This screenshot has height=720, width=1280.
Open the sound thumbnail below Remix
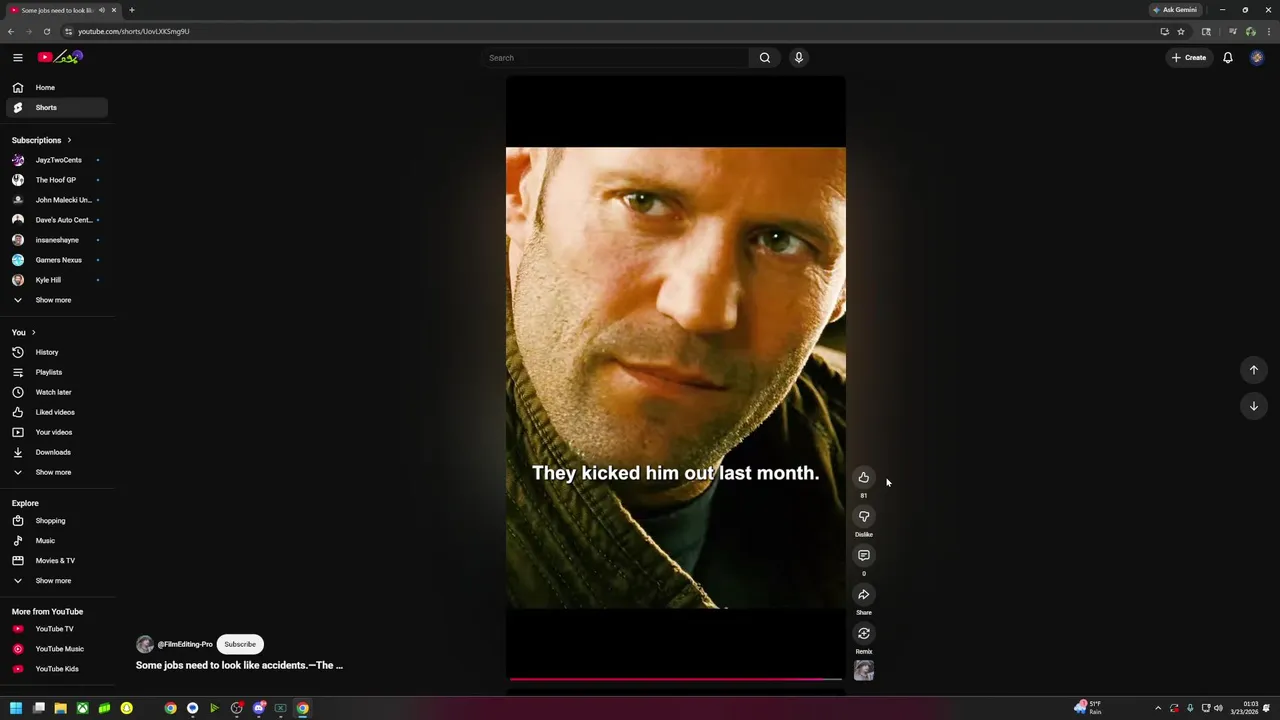[864, 671]
